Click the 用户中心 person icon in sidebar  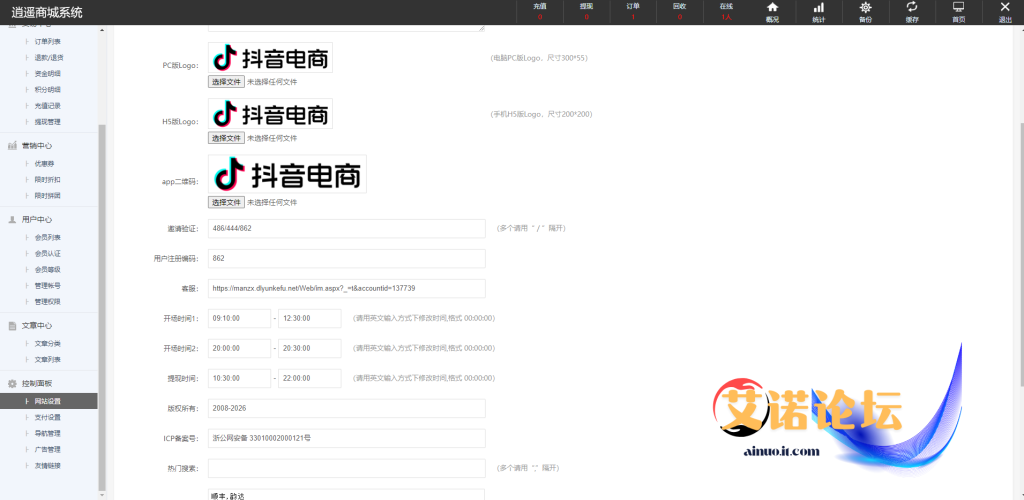(12, 219)
